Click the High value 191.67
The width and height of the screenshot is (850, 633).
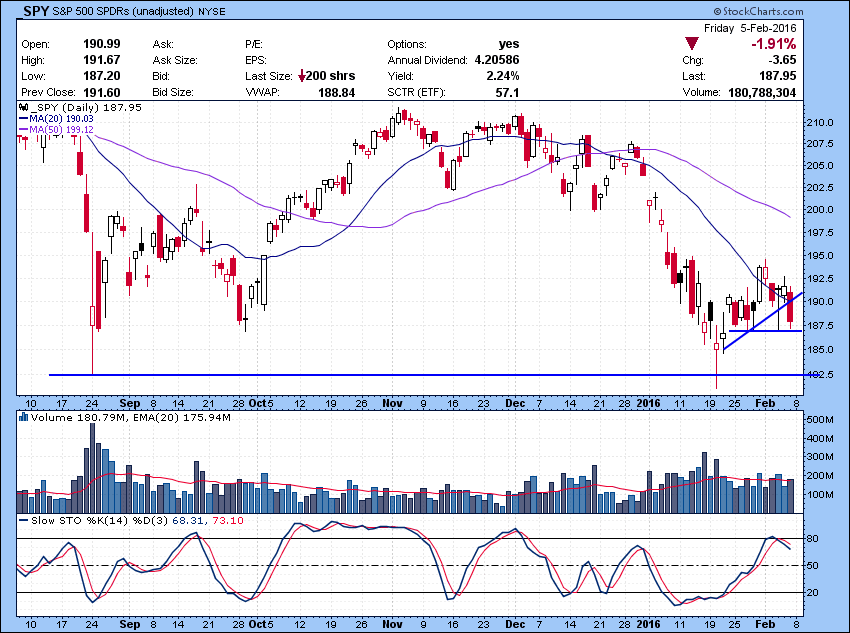coord(101,60)
